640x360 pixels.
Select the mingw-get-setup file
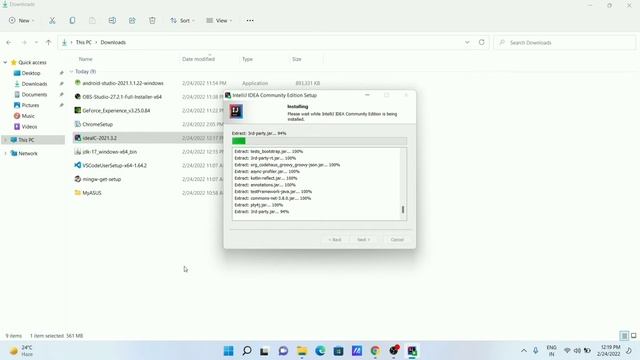(102, 179)
